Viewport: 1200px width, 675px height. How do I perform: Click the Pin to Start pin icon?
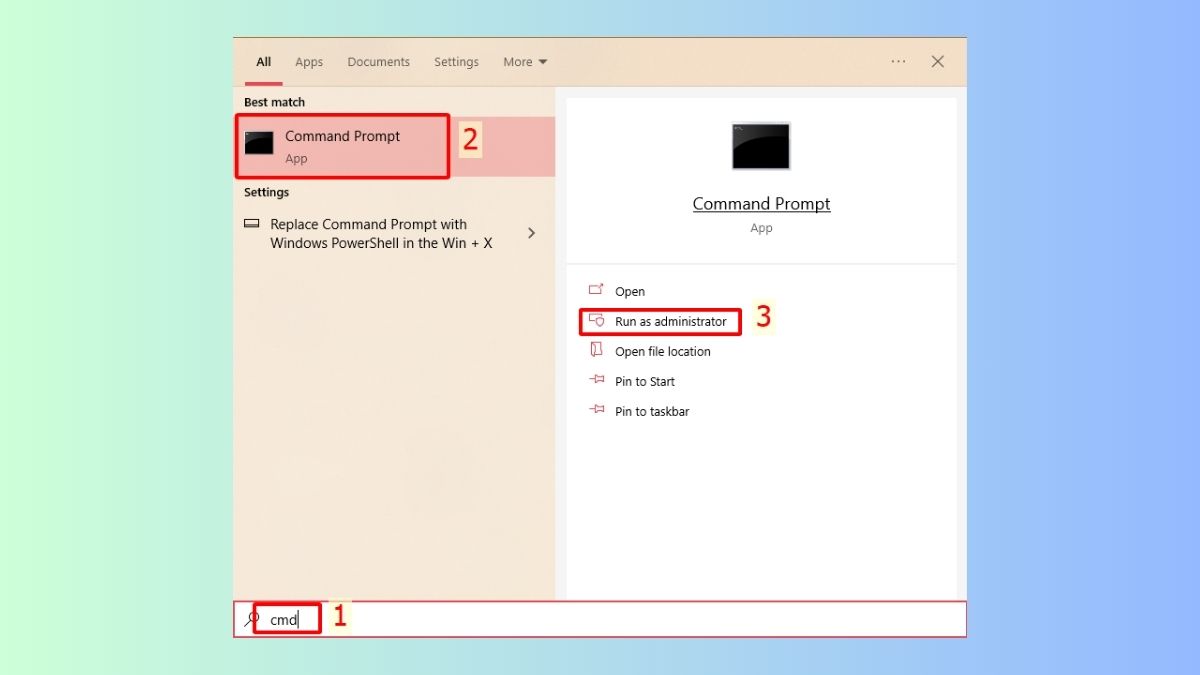click(597, 380)
